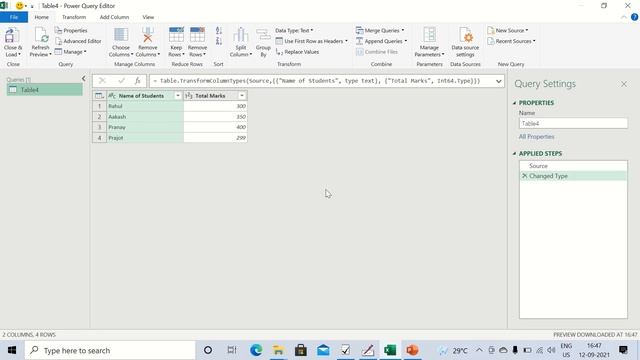Click the query Name input field
Screen dimensions: 640x360
573,123
